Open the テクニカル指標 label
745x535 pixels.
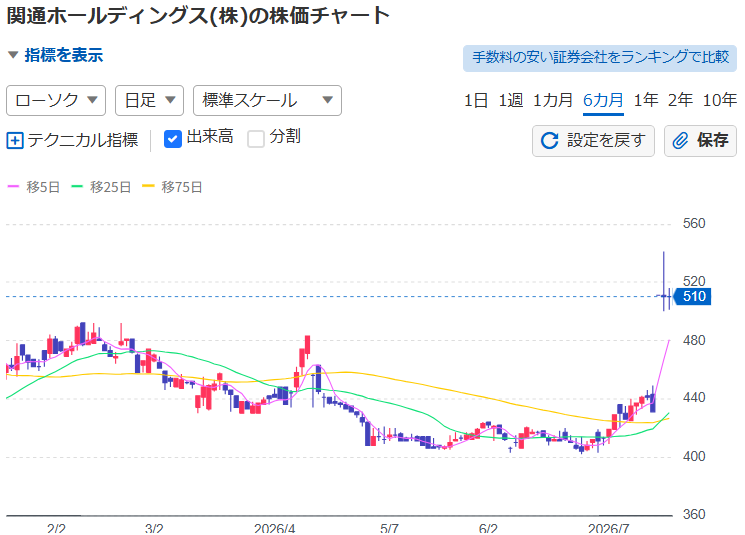point(83,140)
